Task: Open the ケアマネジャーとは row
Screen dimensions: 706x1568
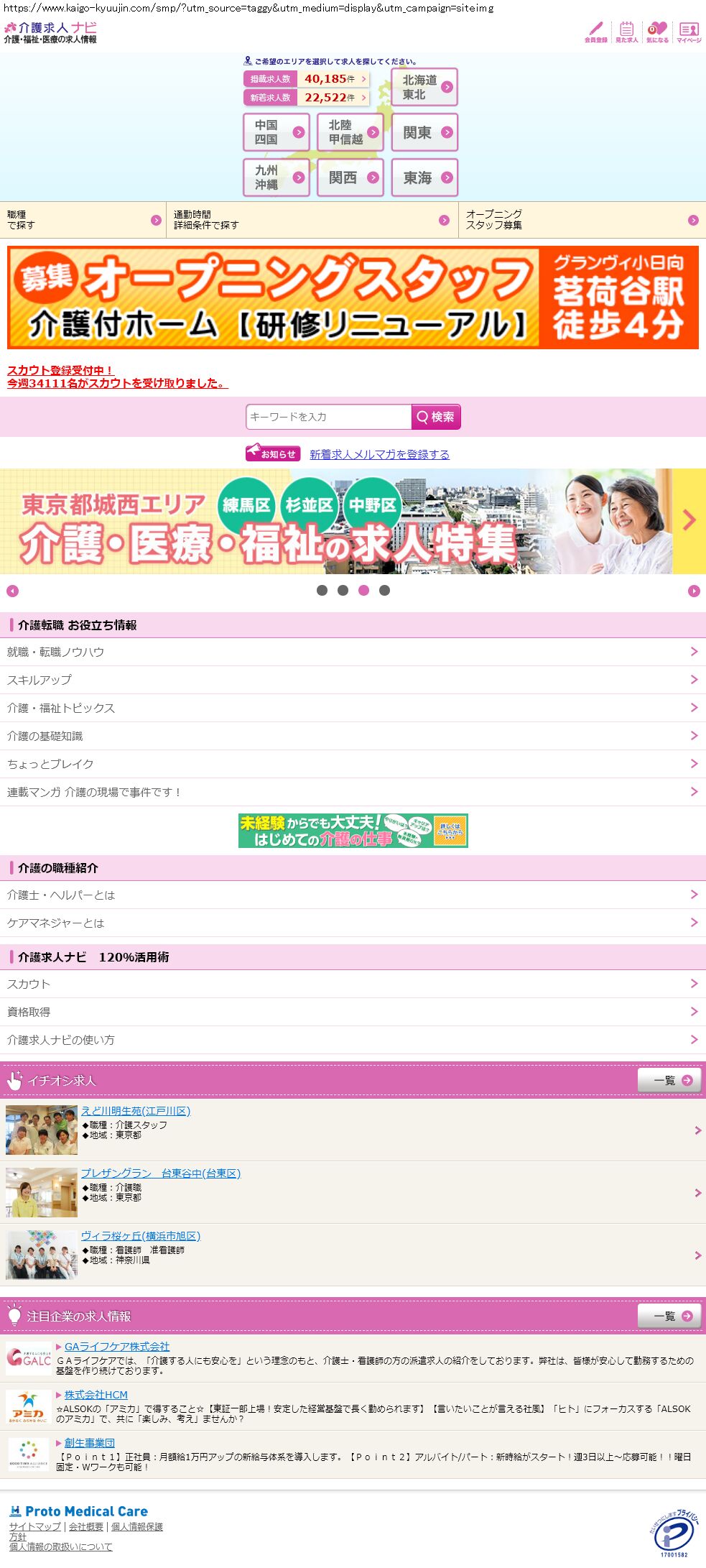Action: click(x=353, y=923)
